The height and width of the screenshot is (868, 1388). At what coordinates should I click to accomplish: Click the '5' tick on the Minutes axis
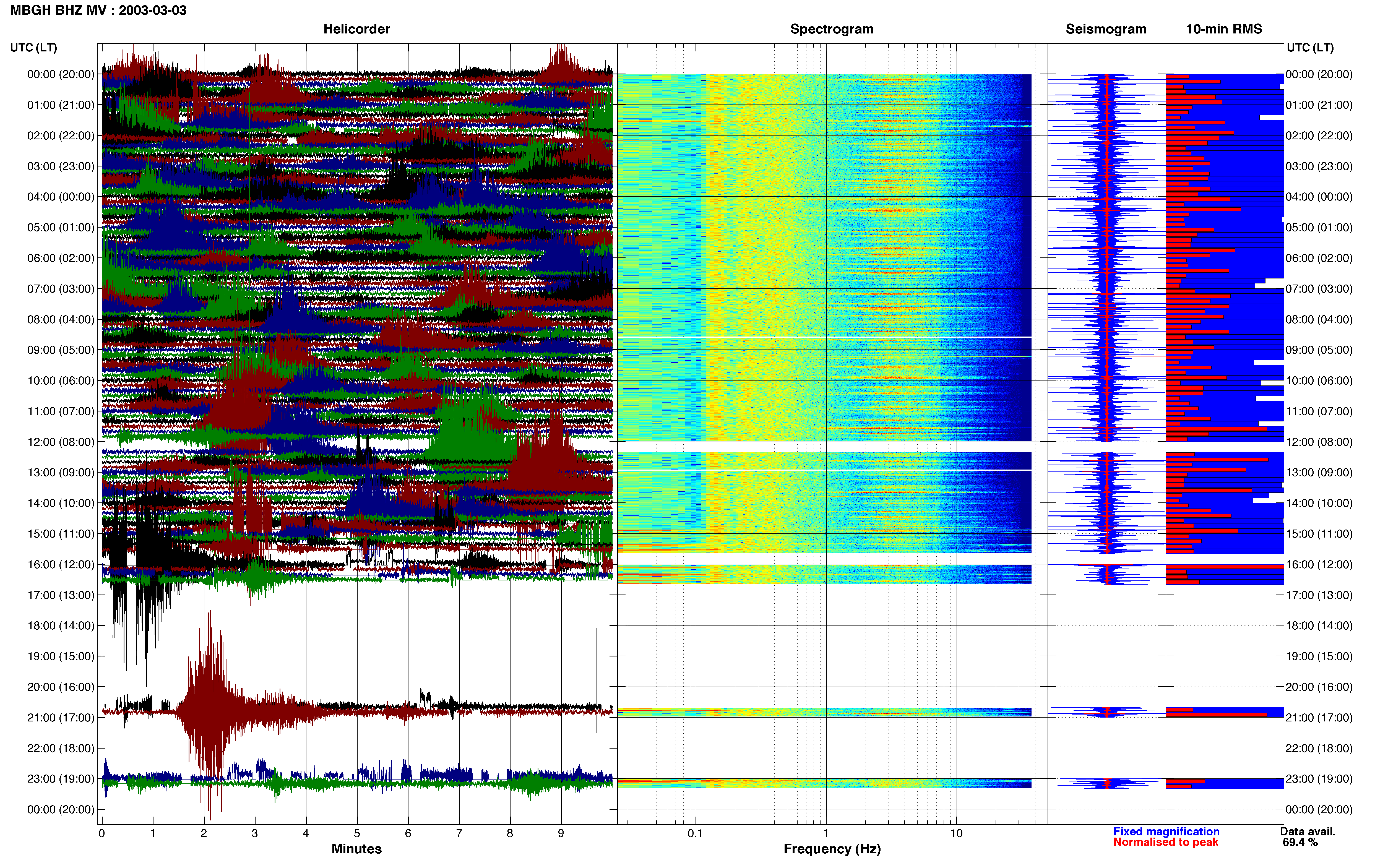coord(357,833)
